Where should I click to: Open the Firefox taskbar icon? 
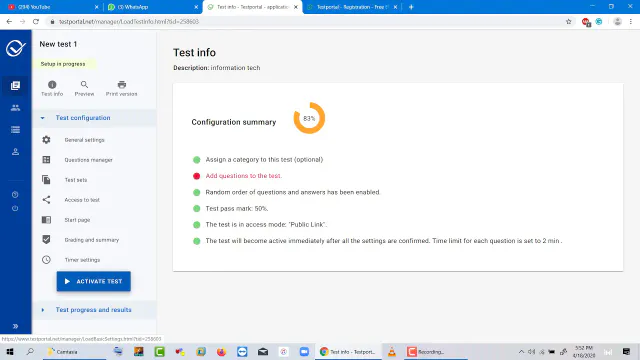point(221,351)
